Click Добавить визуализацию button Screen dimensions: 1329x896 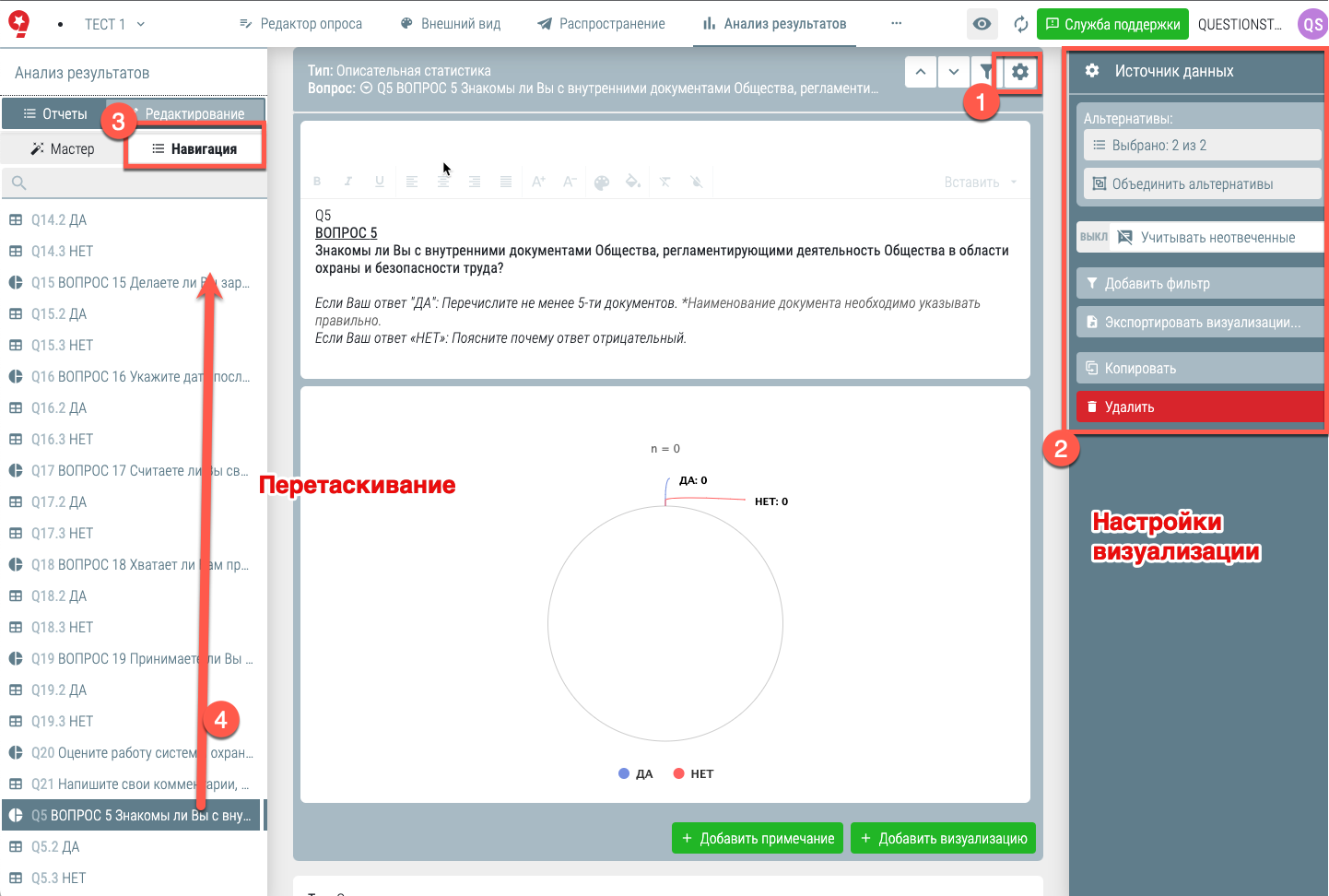[943, 838]
